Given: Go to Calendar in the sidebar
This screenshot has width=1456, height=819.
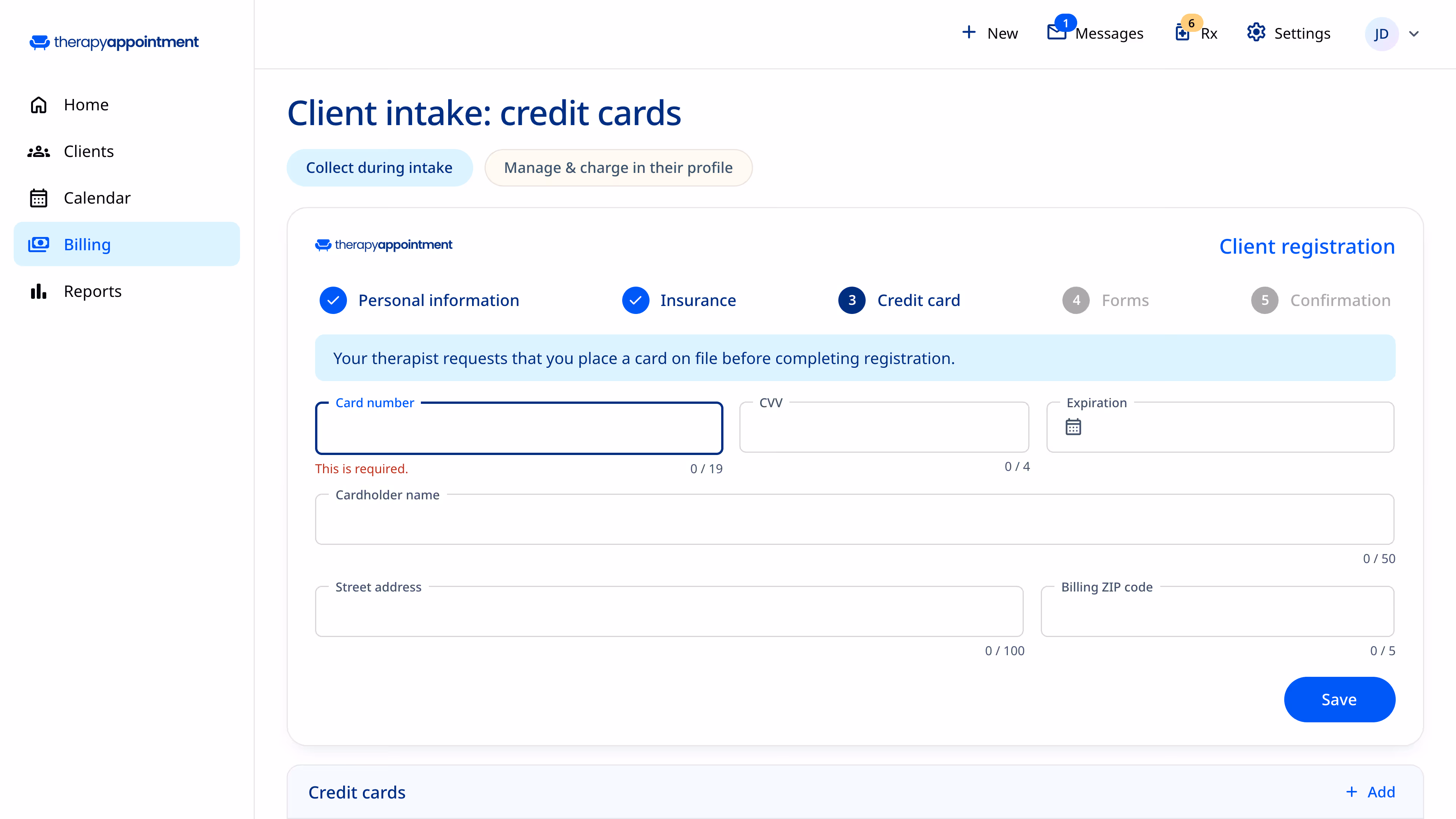Looking at the screenshot, I should 127,198.
